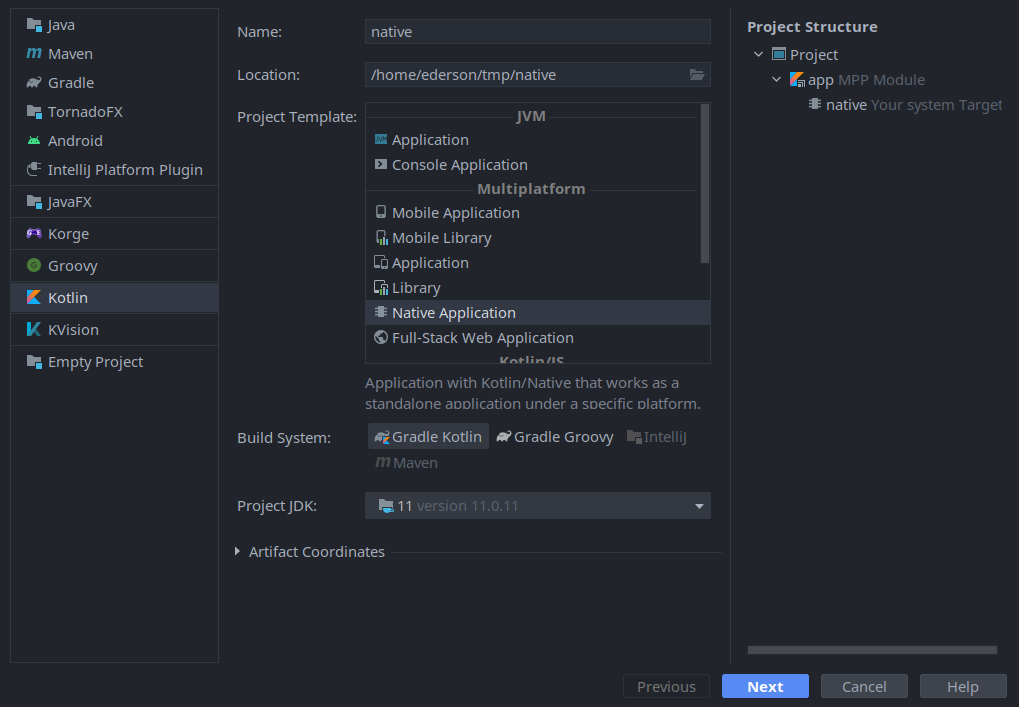Click the Cancel button
Image resolution: width=1019 pixels, height=707 pixels.
click(x=864, y=686)
